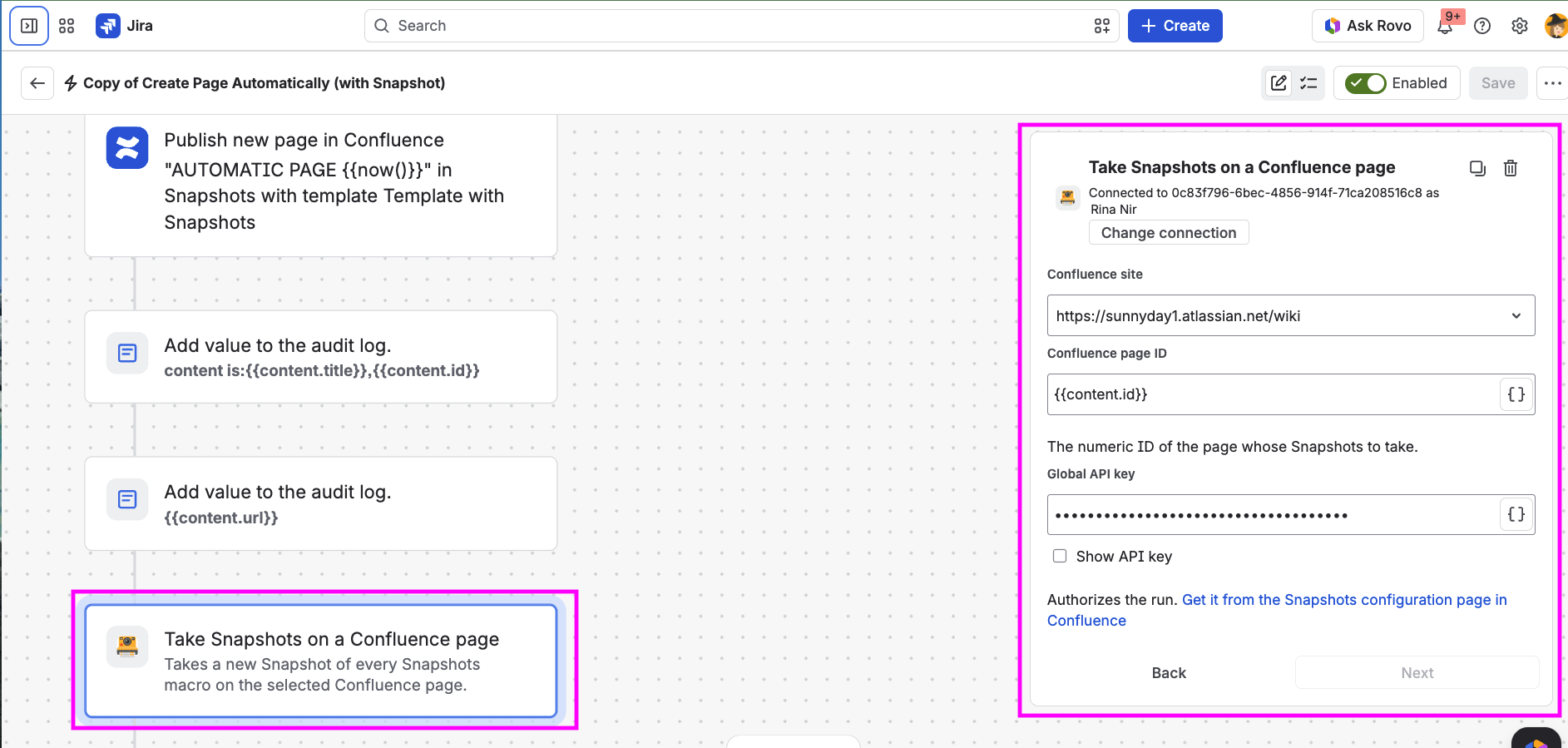Toggle the sidebar panel icon
Viewport: 1568px width, 748px height.
(x=29, y=26)
